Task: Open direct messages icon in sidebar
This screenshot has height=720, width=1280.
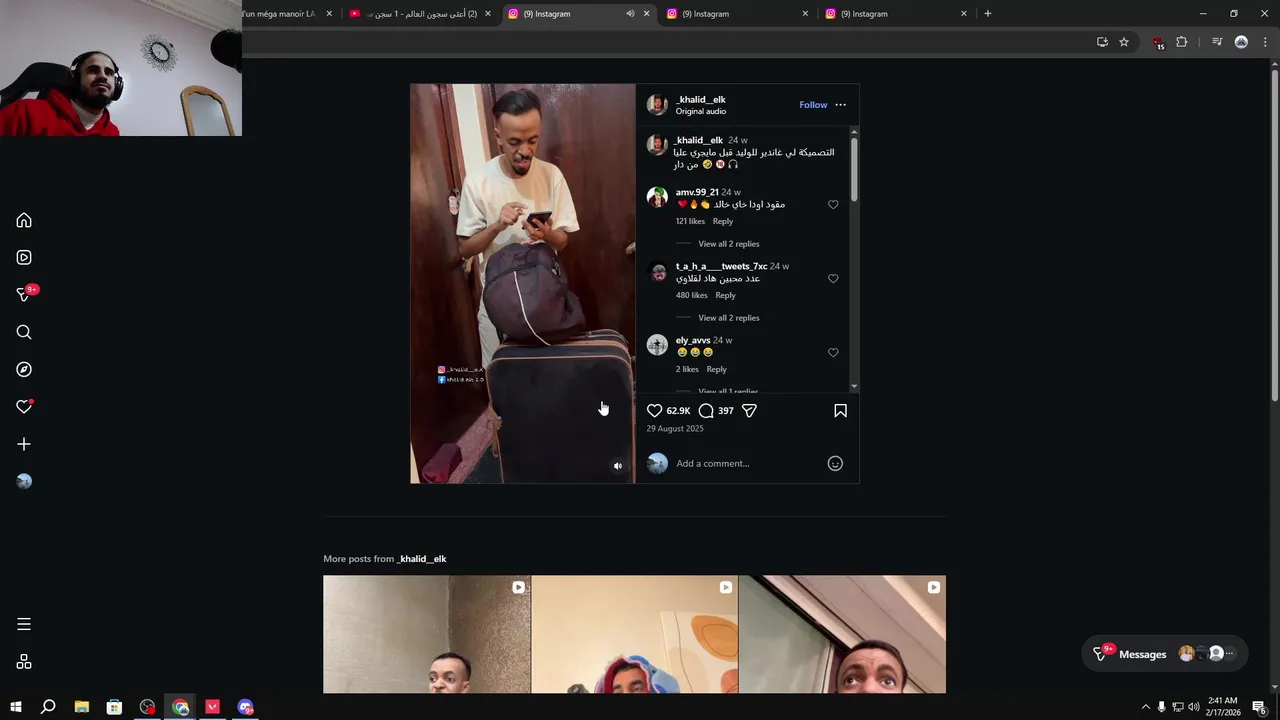Action: 24,294
